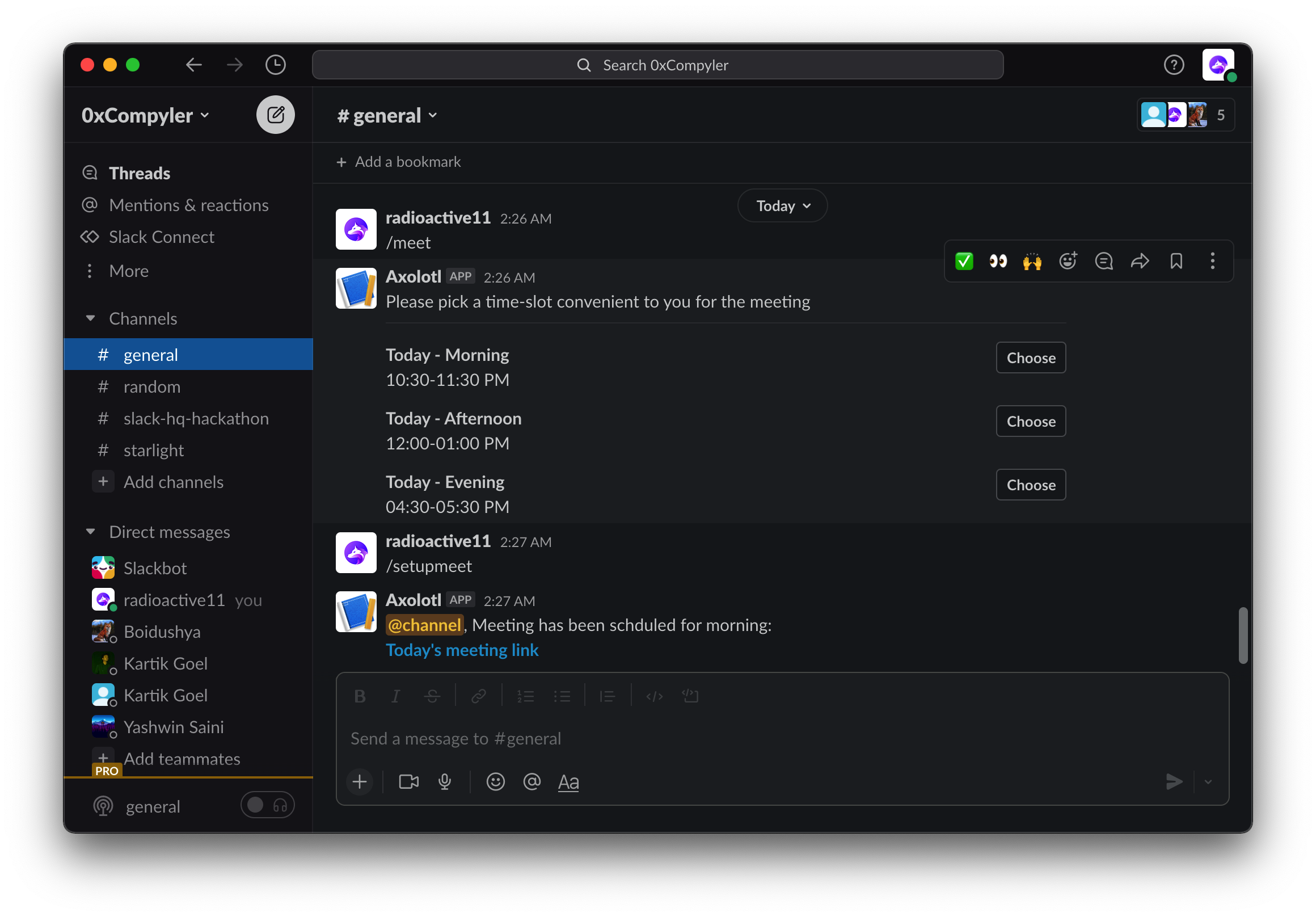The width and height of the screenshot is (1316, 917).
Task: Open the emoji picker in the composer
Action: coord(496,781)
